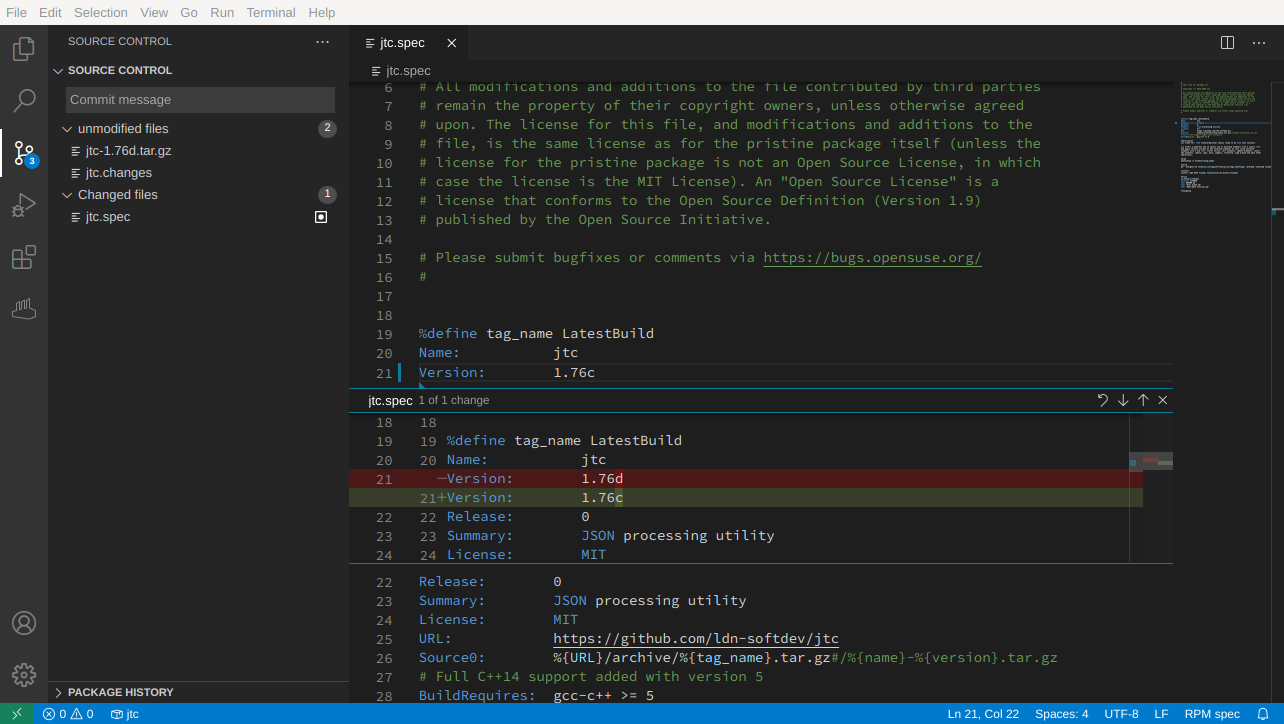Click the errors and warnings indicator
The image size is (1284, 724).
tap(66, 713)
